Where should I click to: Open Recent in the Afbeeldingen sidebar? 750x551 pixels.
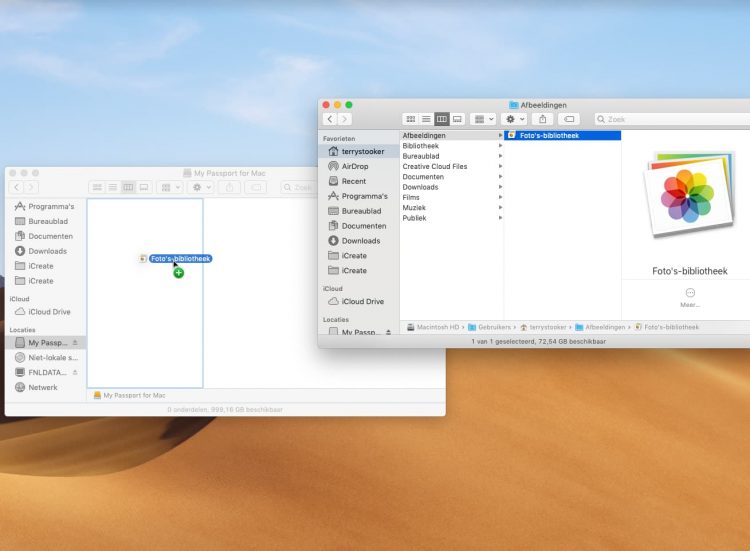pos(353,181)
